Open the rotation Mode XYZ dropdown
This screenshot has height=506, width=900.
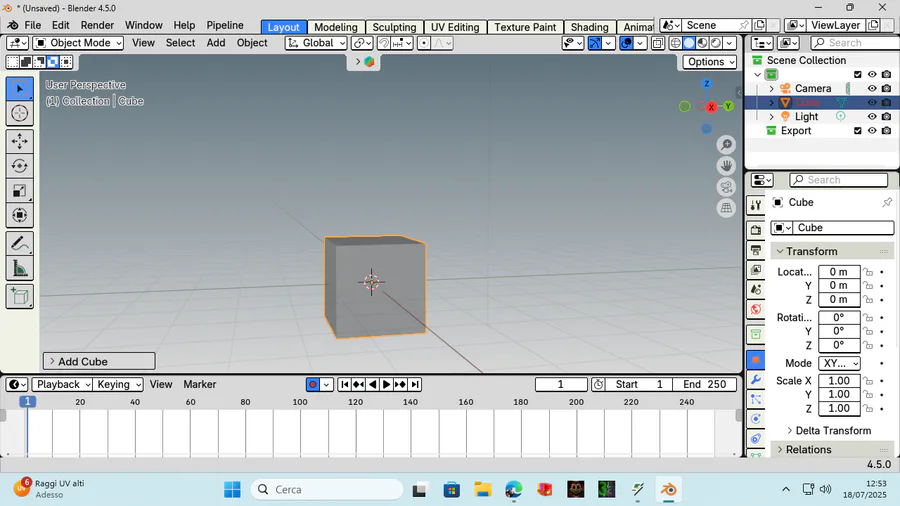(839, 363)
